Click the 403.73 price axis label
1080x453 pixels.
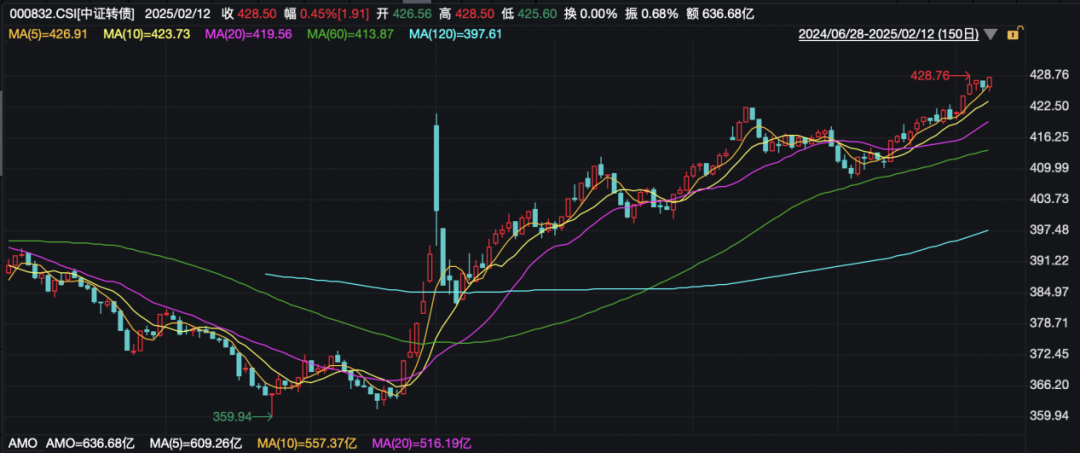click(1050, 199)
